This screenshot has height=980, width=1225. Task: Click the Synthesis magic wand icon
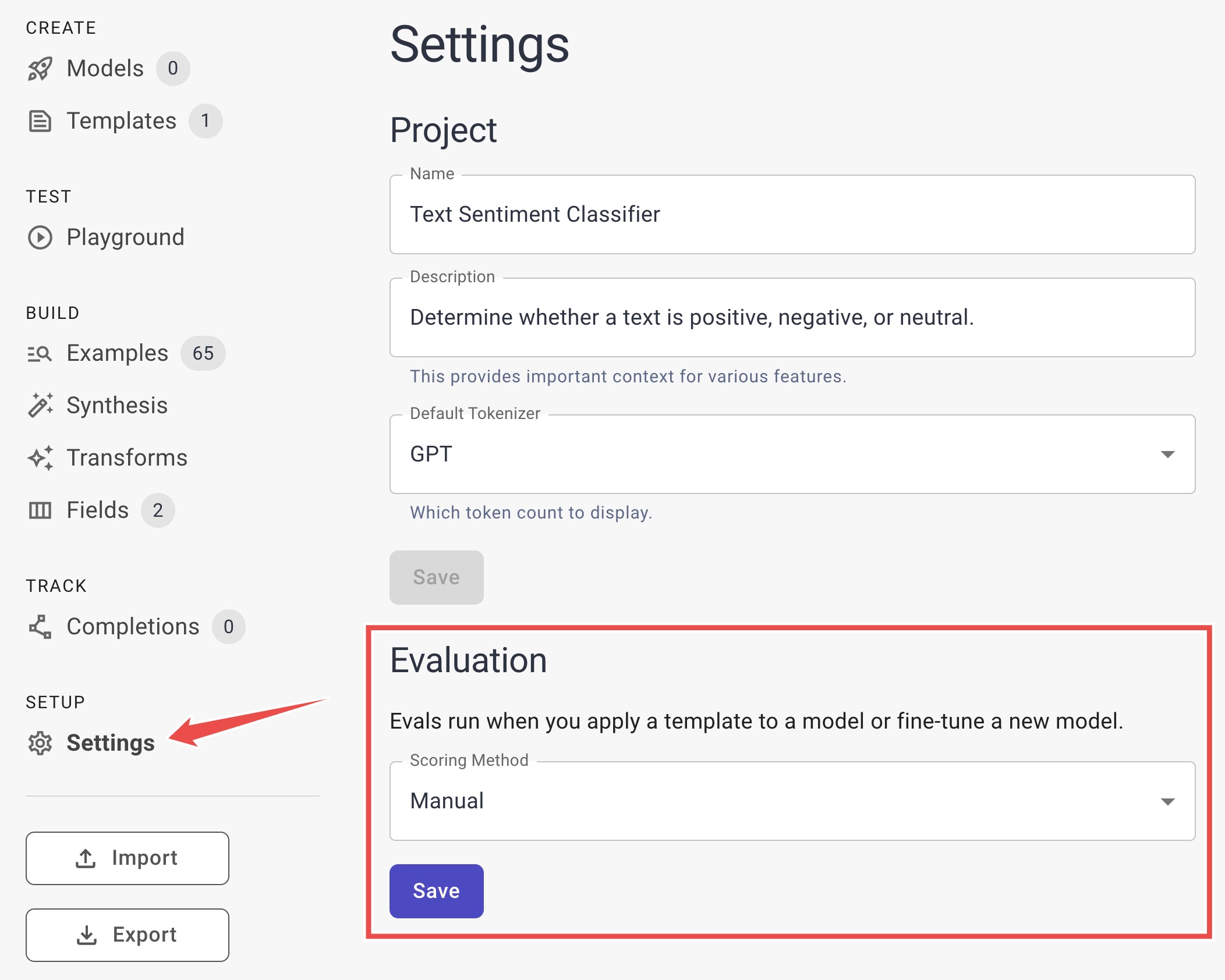(x=40, y=406)
